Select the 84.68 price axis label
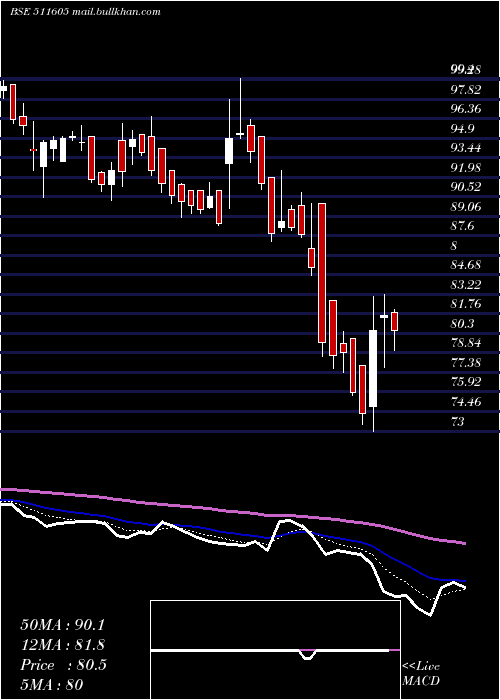This screenshot has height=700, width=500. (466, 265)
